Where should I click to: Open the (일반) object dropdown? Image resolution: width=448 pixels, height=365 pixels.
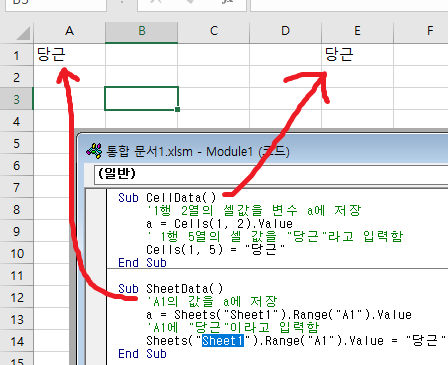point(271,174)
